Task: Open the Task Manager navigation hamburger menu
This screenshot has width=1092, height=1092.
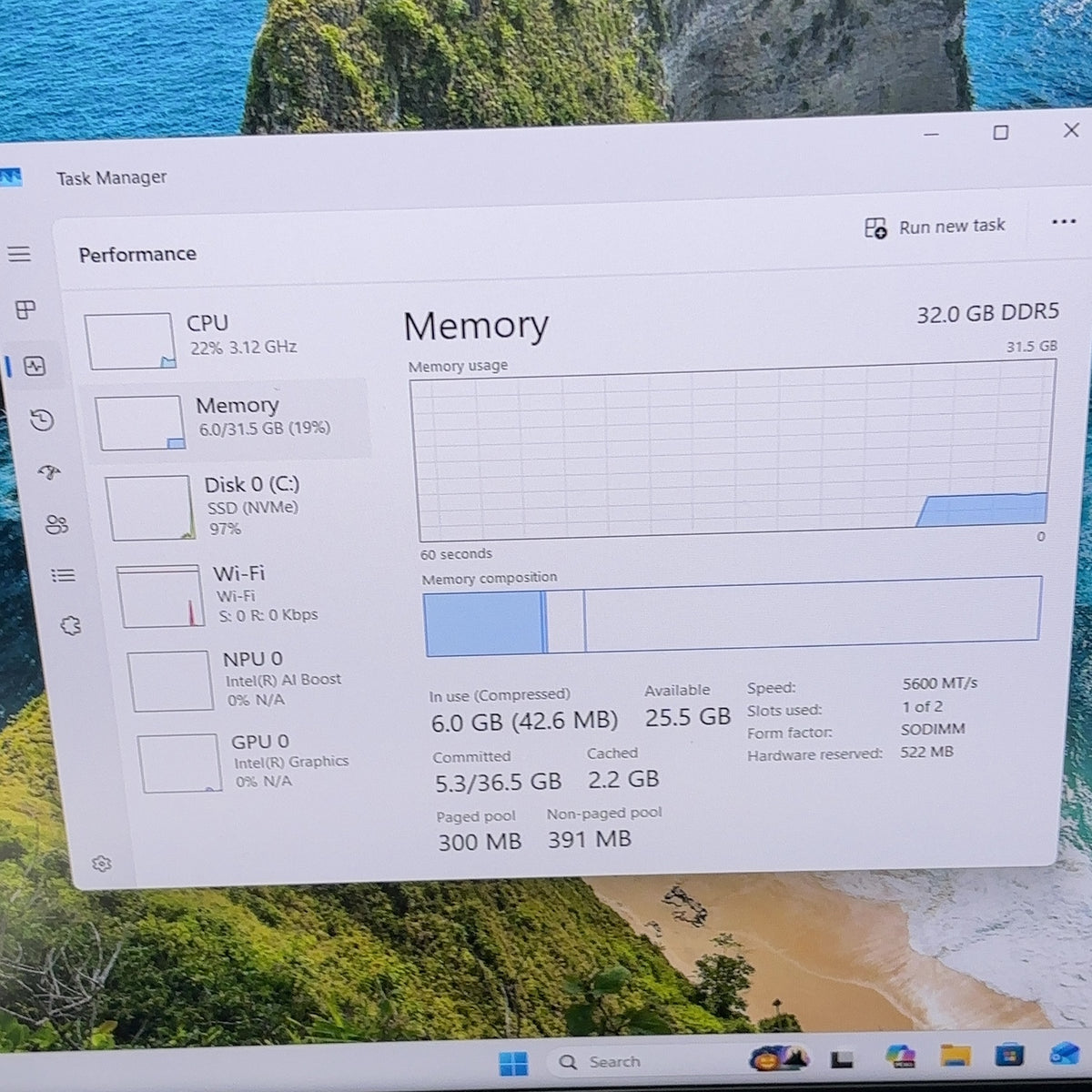Action: pos(19,254)
